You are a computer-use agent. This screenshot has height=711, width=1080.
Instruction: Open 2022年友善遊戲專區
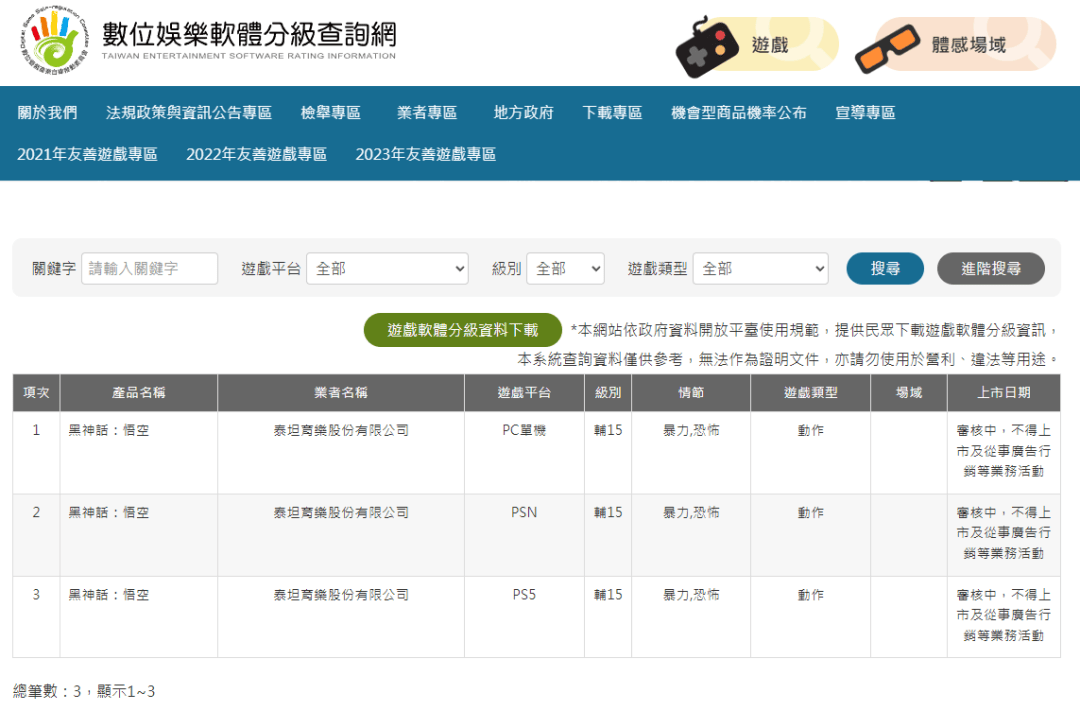coord(256,154)
